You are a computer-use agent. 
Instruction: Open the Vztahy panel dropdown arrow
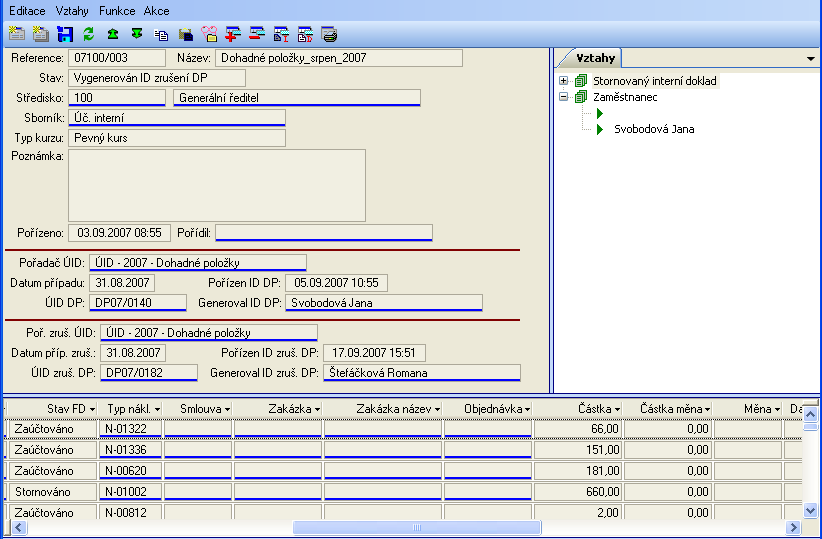(810, 59)
